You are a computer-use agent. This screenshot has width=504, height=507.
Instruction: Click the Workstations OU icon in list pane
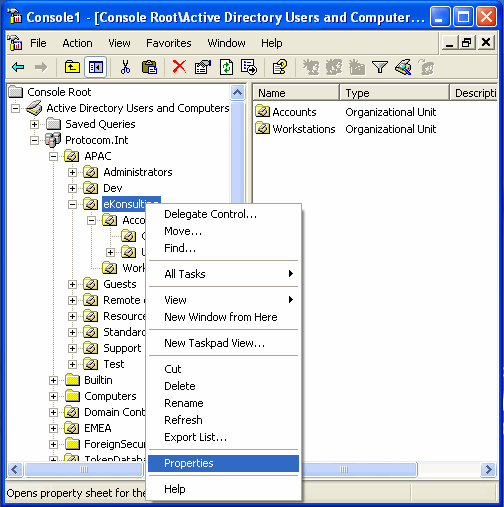262,128
